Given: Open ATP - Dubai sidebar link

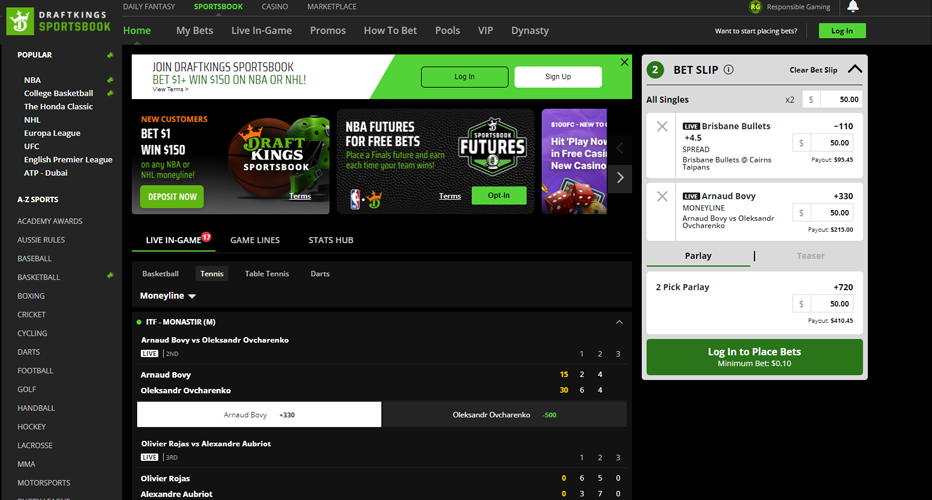Looking at the screenshot, I should (46, 172).
